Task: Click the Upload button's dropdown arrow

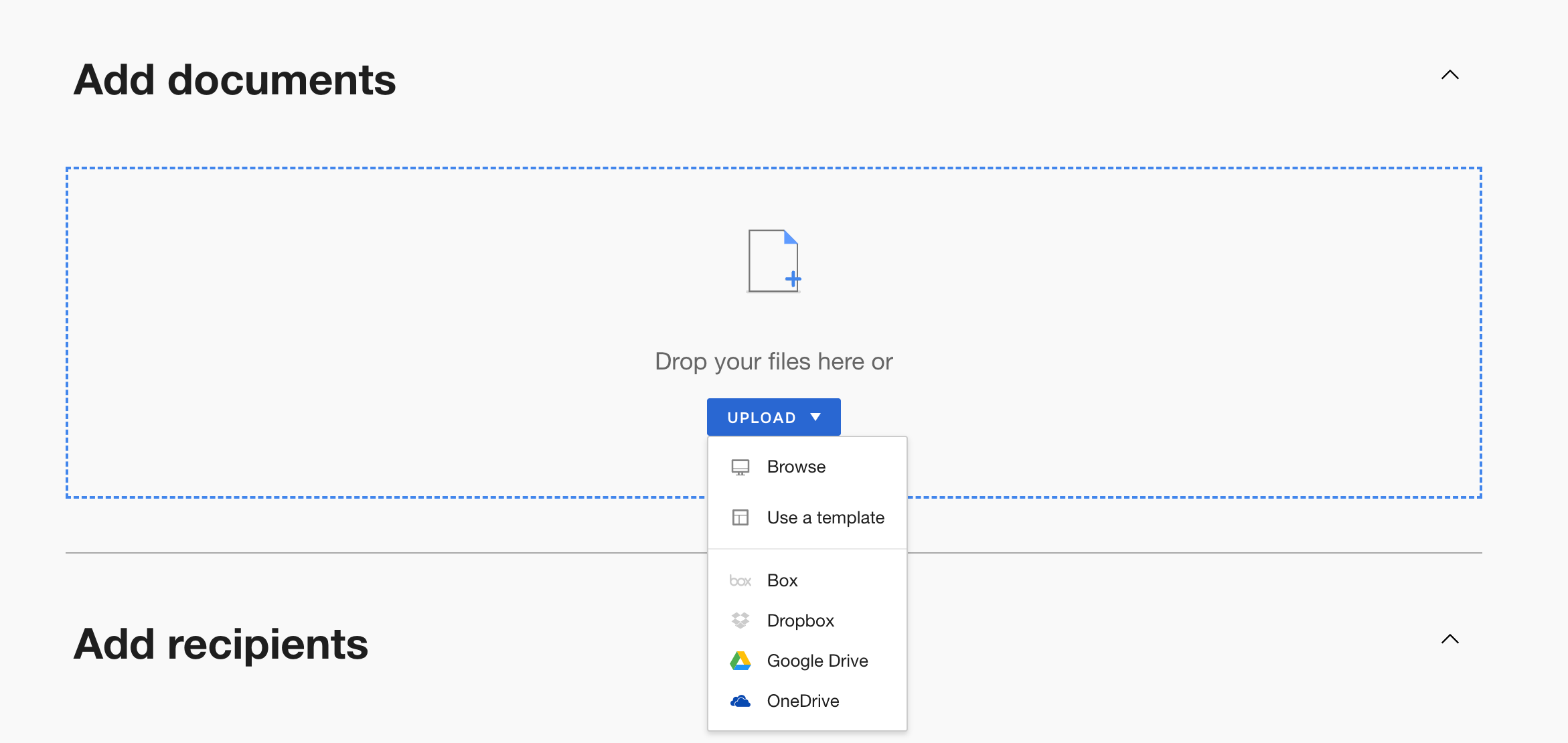Action: pyautogui.click(x=815, y=417)
